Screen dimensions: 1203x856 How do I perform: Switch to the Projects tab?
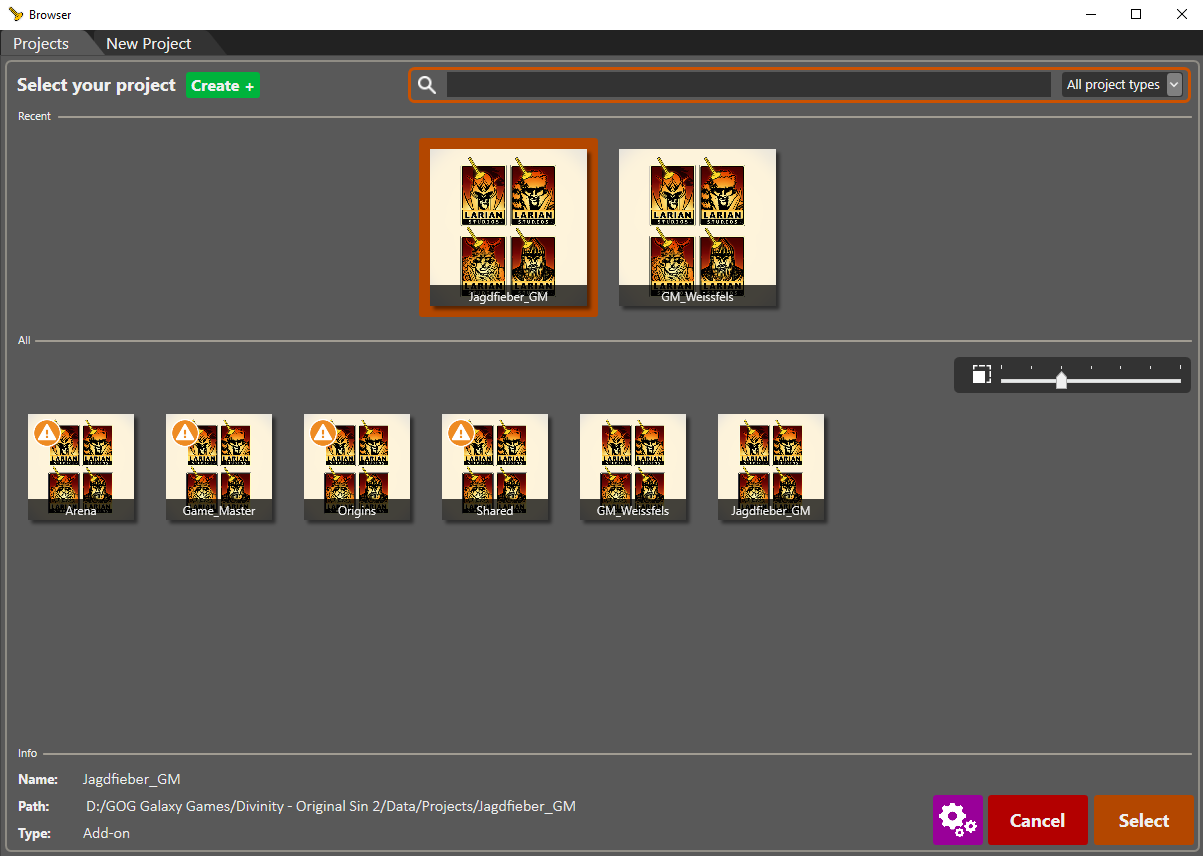click(x=41, y=43)
